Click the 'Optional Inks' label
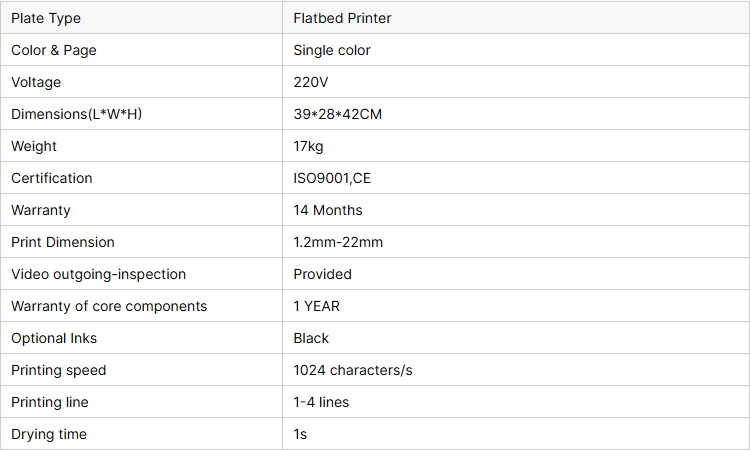The height and width of the screenshot is (450, 750). point(54,338)
